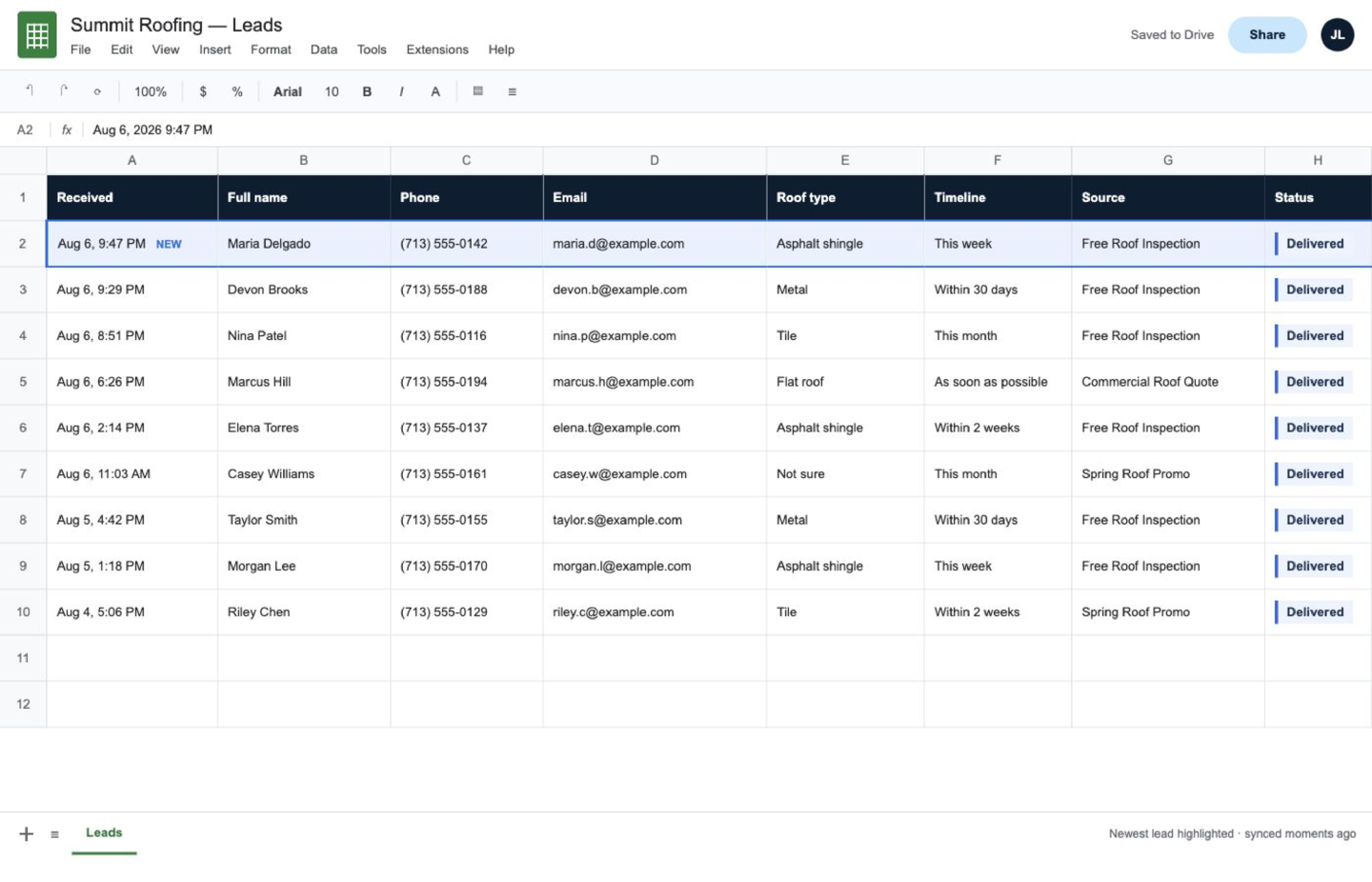
Task: Open the Edit menu
Action: [122, 50]
